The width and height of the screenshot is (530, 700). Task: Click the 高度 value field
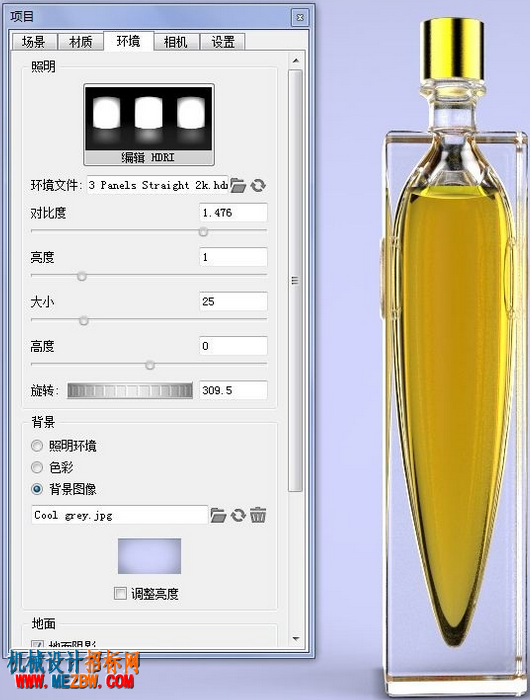pyautogui.click(x=233, y=346)
